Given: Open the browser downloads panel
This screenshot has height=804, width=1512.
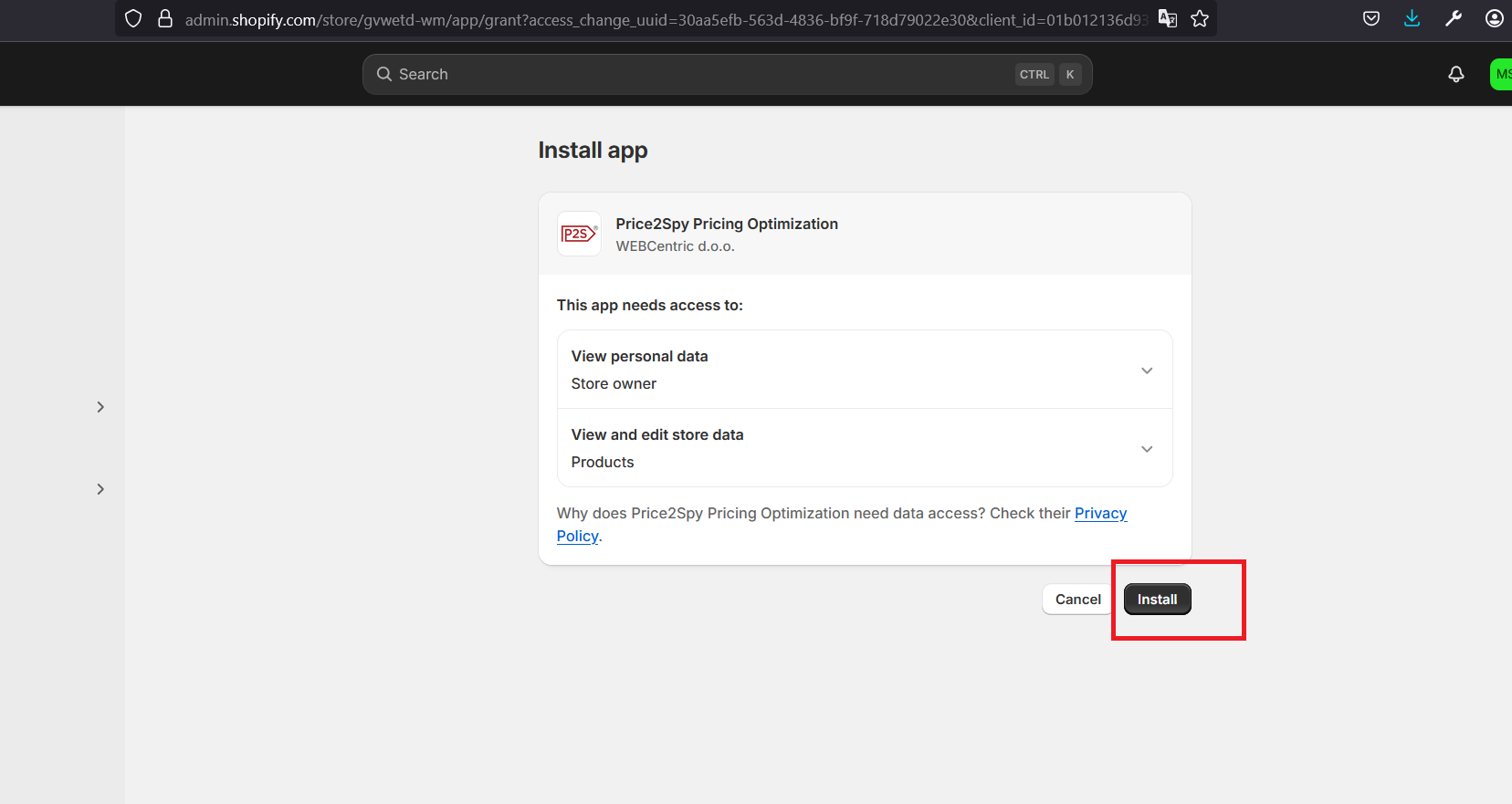Looking at the screenshot, I should pyautogui.click(x=1412, y=18).
